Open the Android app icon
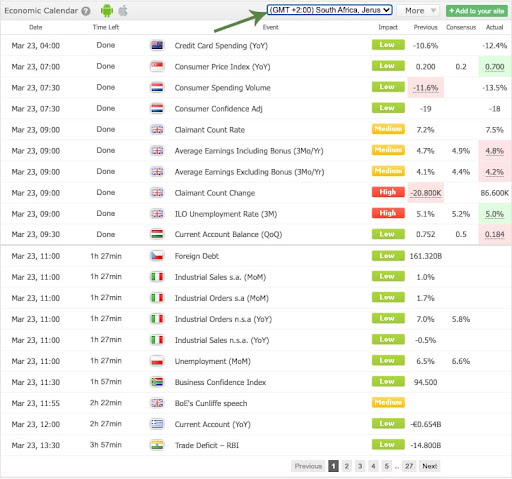This screenshot has width=512, height=479. coord(107,11)
